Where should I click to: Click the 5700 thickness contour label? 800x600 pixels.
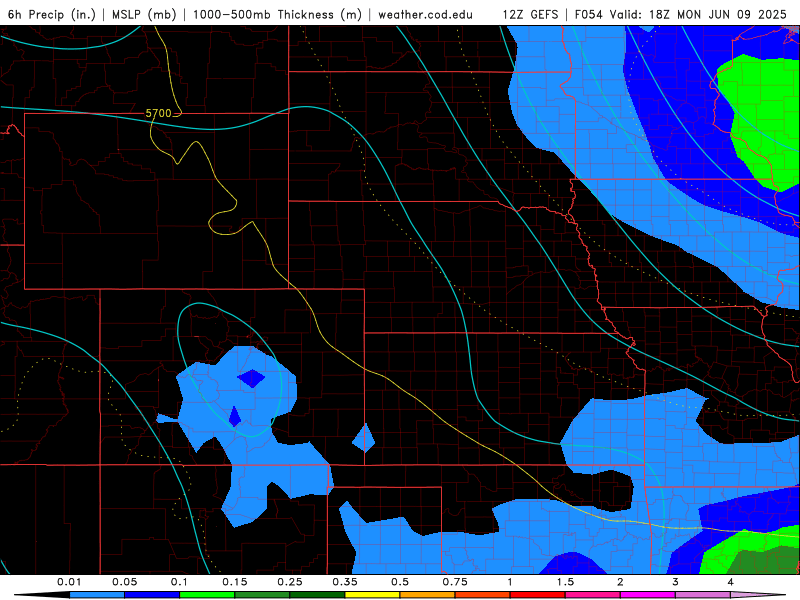(x=159, y=113)
